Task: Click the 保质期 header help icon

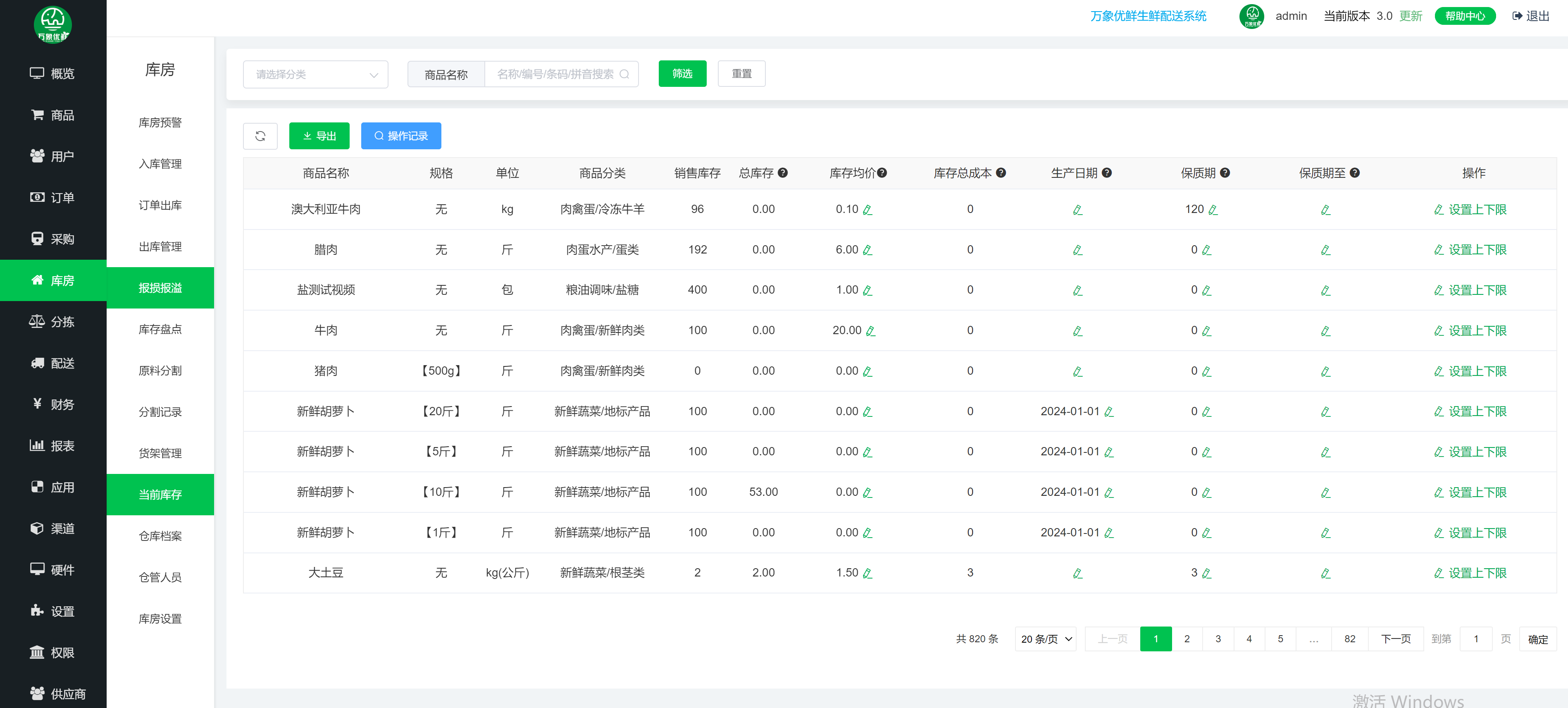Action: (x=1225, y=173)
